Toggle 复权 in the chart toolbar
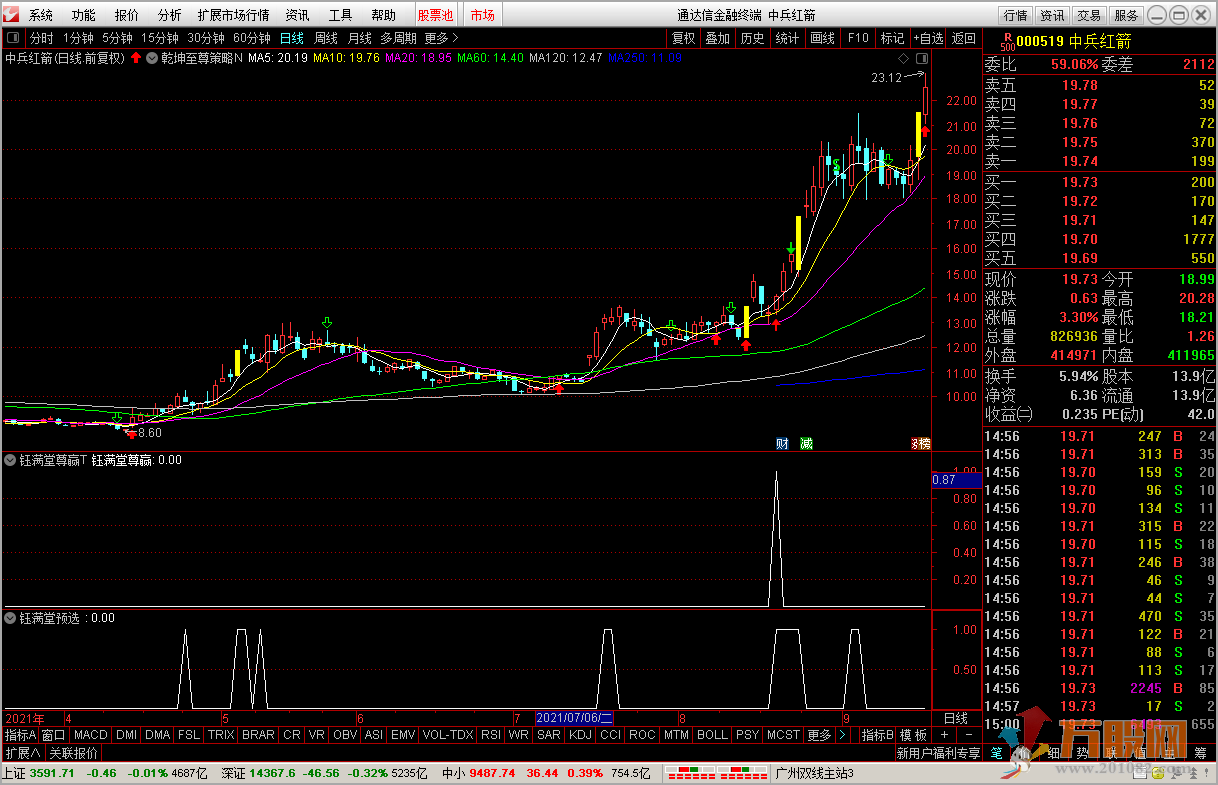This screenshot has height=785, width=1218. 683,38
